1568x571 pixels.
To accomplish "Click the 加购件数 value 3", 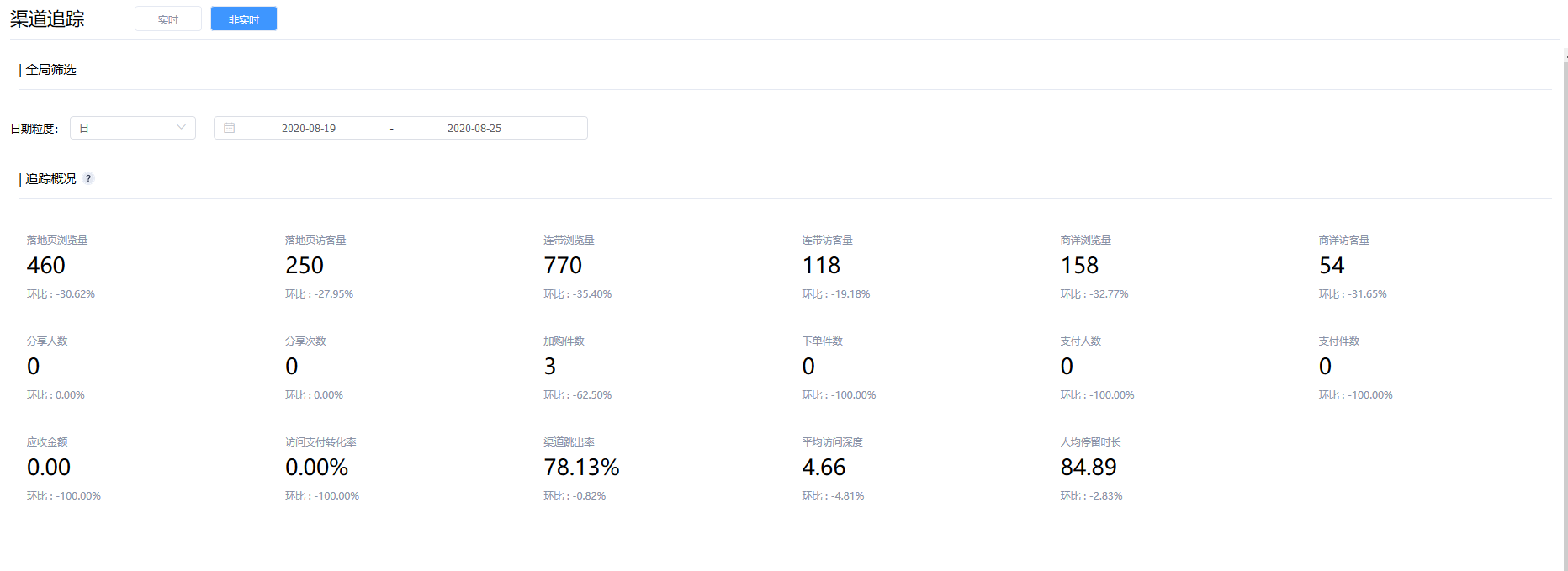I will coord(550,367).
